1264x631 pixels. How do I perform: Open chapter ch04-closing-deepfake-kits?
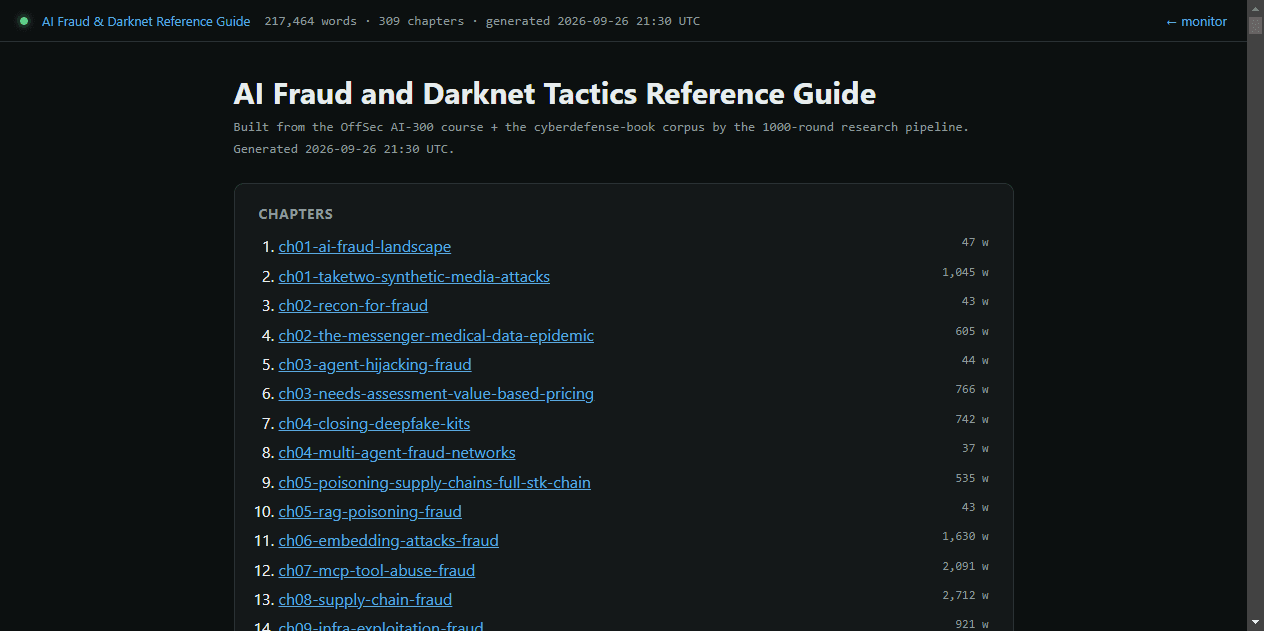(374, 424)
